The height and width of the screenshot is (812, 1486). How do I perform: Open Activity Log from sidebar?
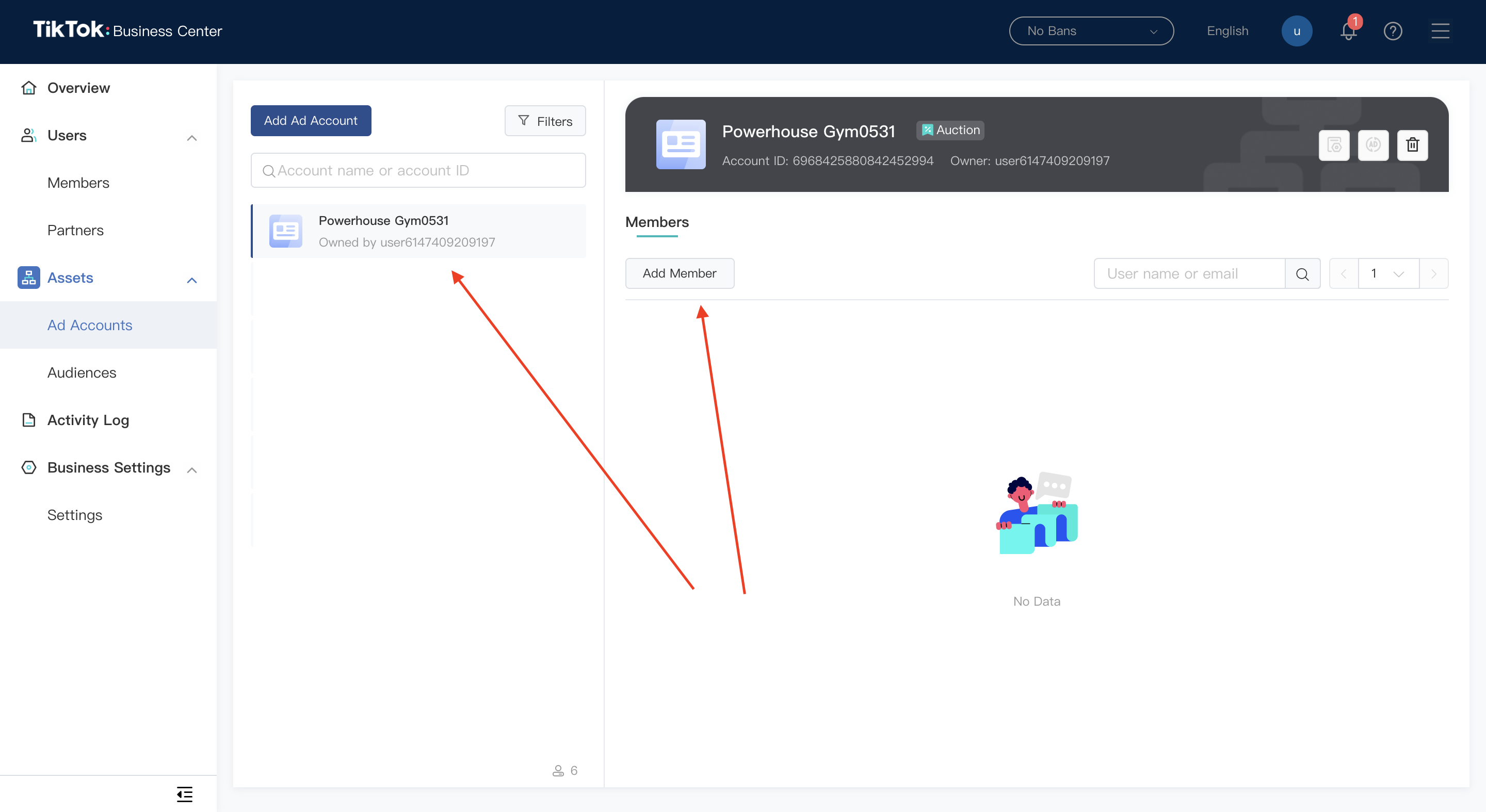88,420
